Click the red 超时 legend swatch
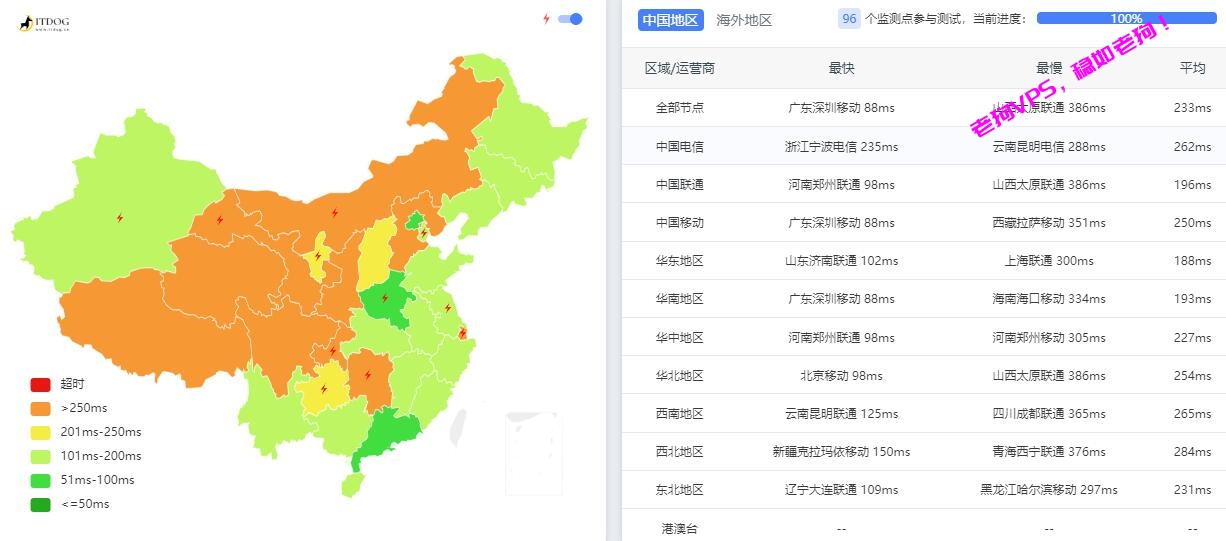The image size is (1226, 541). (x=40, y=384)
